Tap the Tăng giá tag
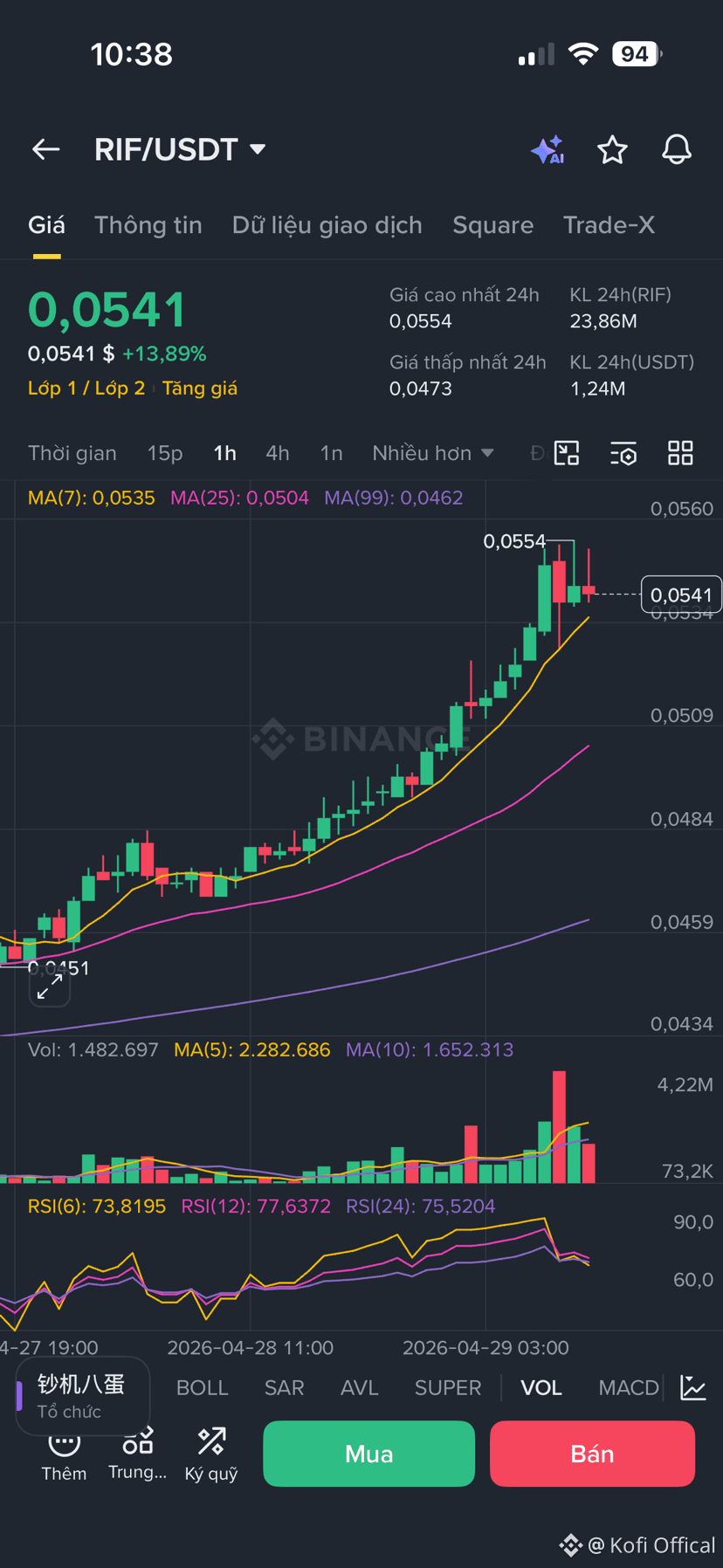723x1568 pixels. tap(200, 389)
